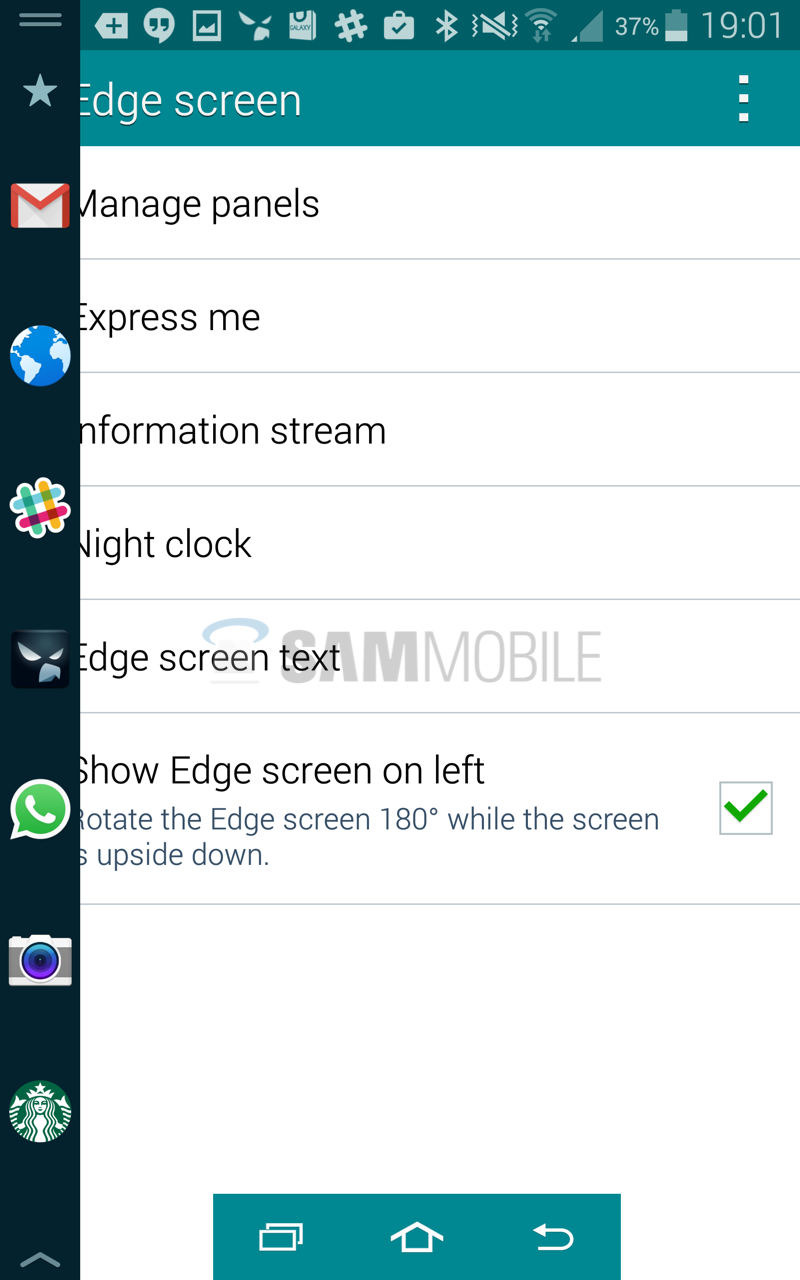The width and height of the screenshot is (800, 1280).
Task: Open WhatsApp from the edge panel
Action: click(x=40, y=809)
